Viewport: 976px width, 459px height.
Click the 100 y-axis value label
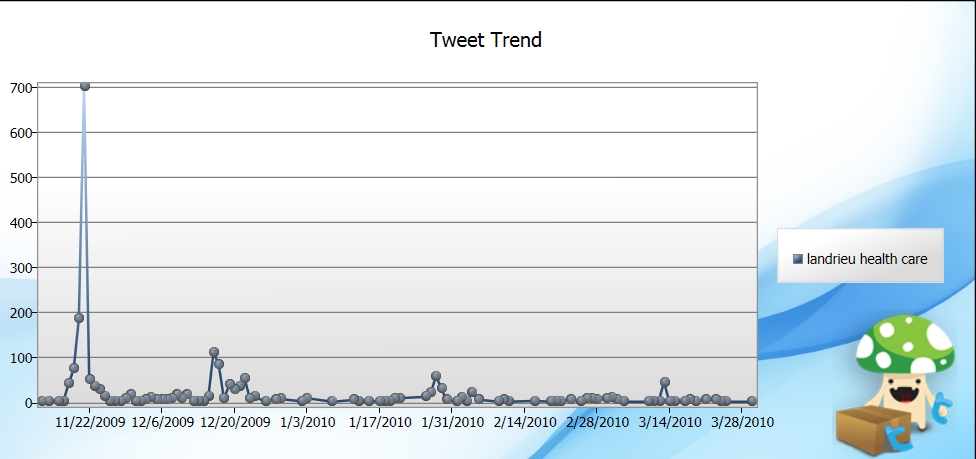coord(21,357)
